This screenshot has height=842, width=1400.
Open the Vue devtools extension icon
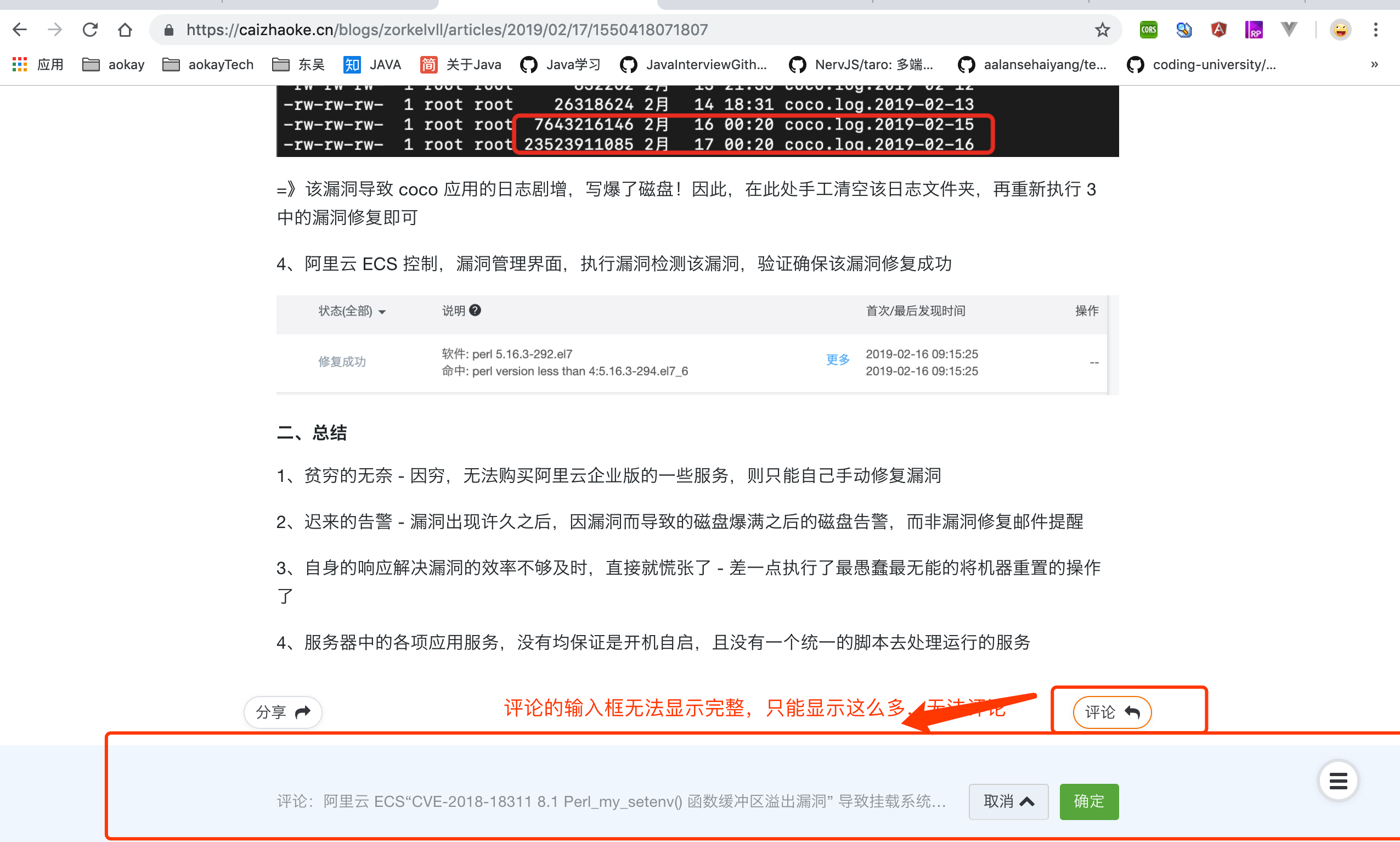point(1289,30)
